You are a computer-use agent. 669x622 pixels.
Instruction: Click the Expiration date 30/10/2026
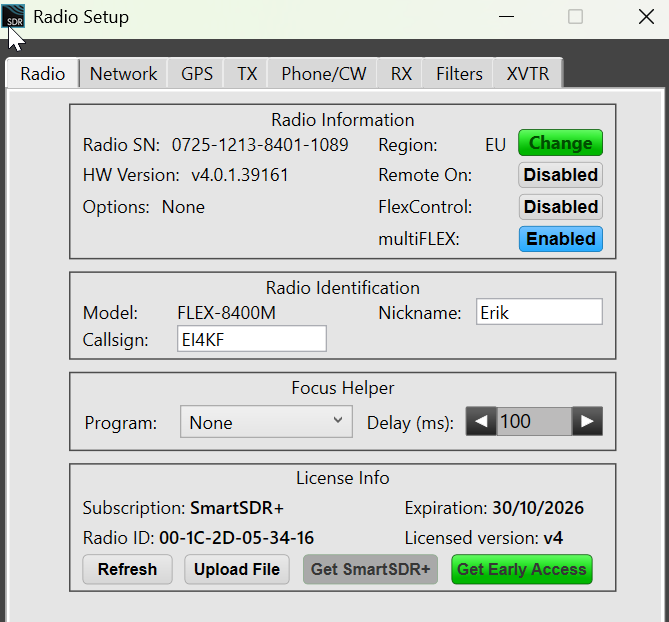point(538,508)
